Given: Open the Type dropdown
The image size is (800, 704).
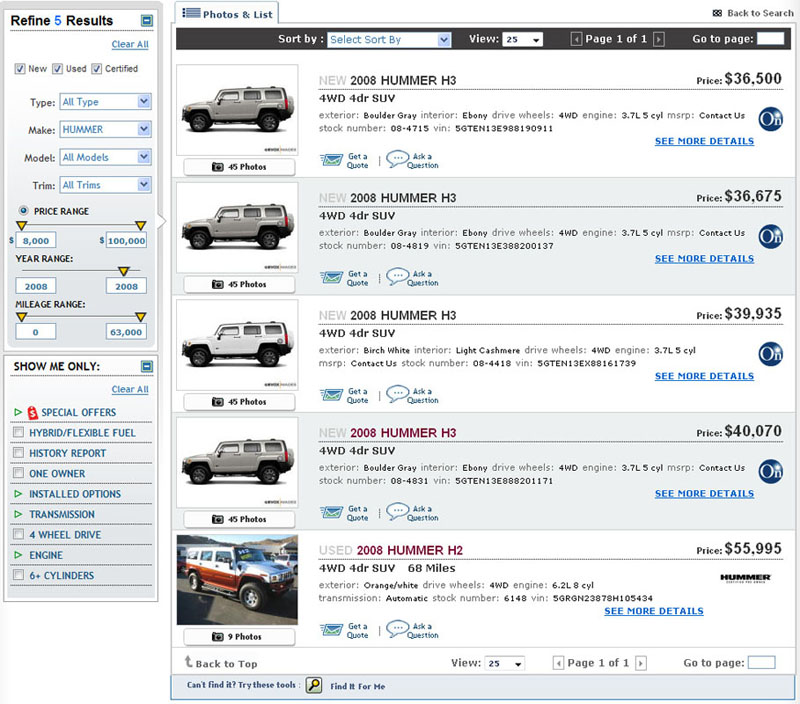Looking at the screenshot, I should coord(106,102).
